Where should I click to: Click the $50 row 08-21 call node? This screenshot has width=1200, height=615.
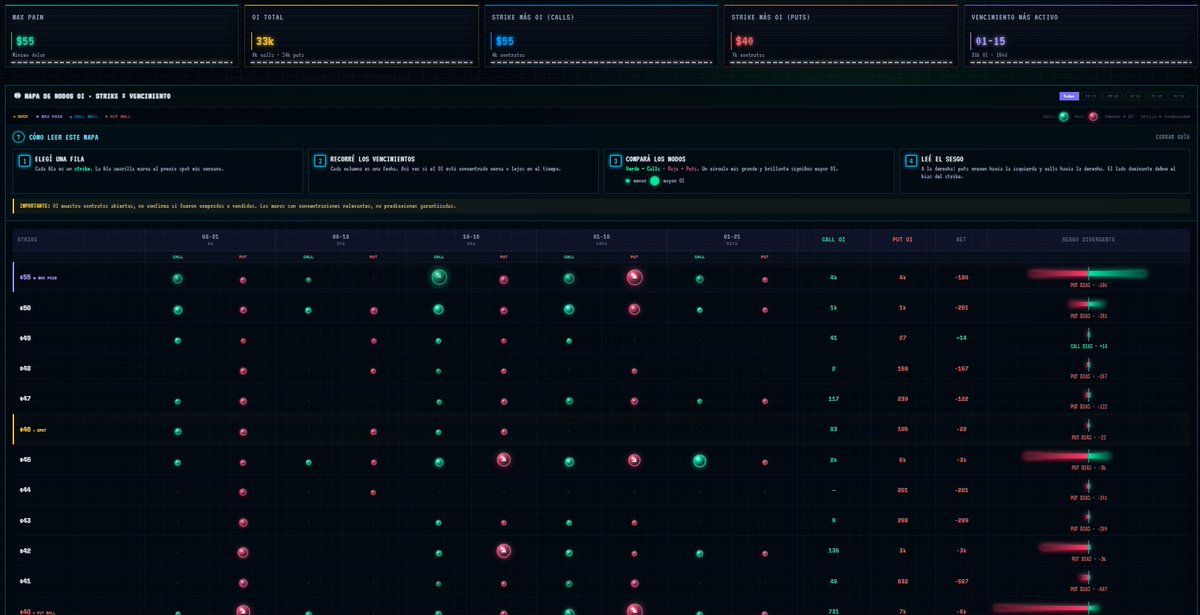178,310
